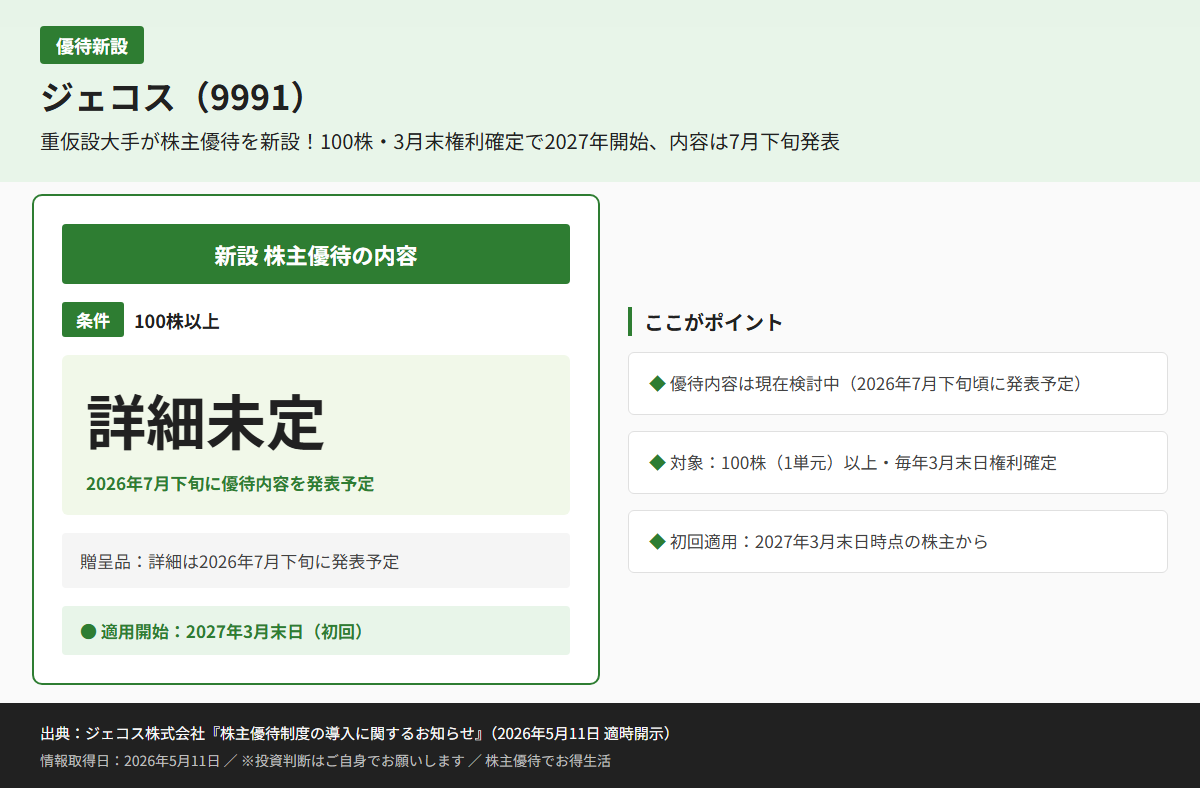
Task: Click the 優待新設 badge
Action: pos(92,45)
